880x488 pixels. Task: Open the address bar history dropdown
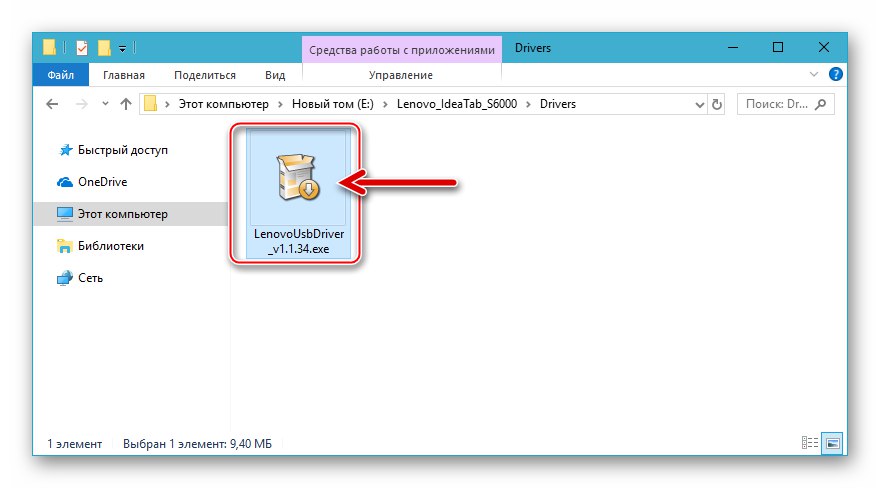click(x=699, y=104)
